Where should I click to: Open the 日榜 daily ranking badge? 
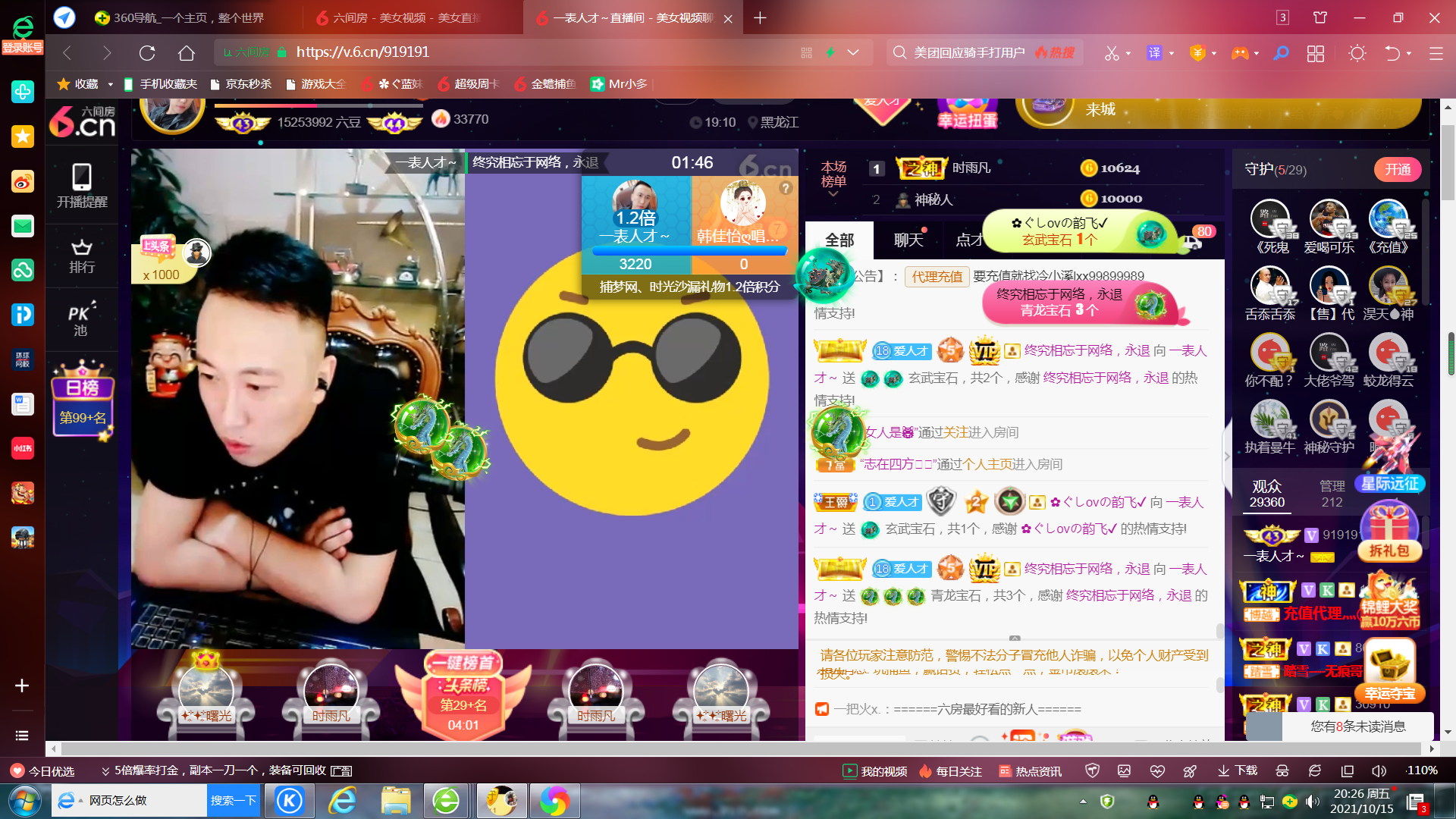coord(83,402)
